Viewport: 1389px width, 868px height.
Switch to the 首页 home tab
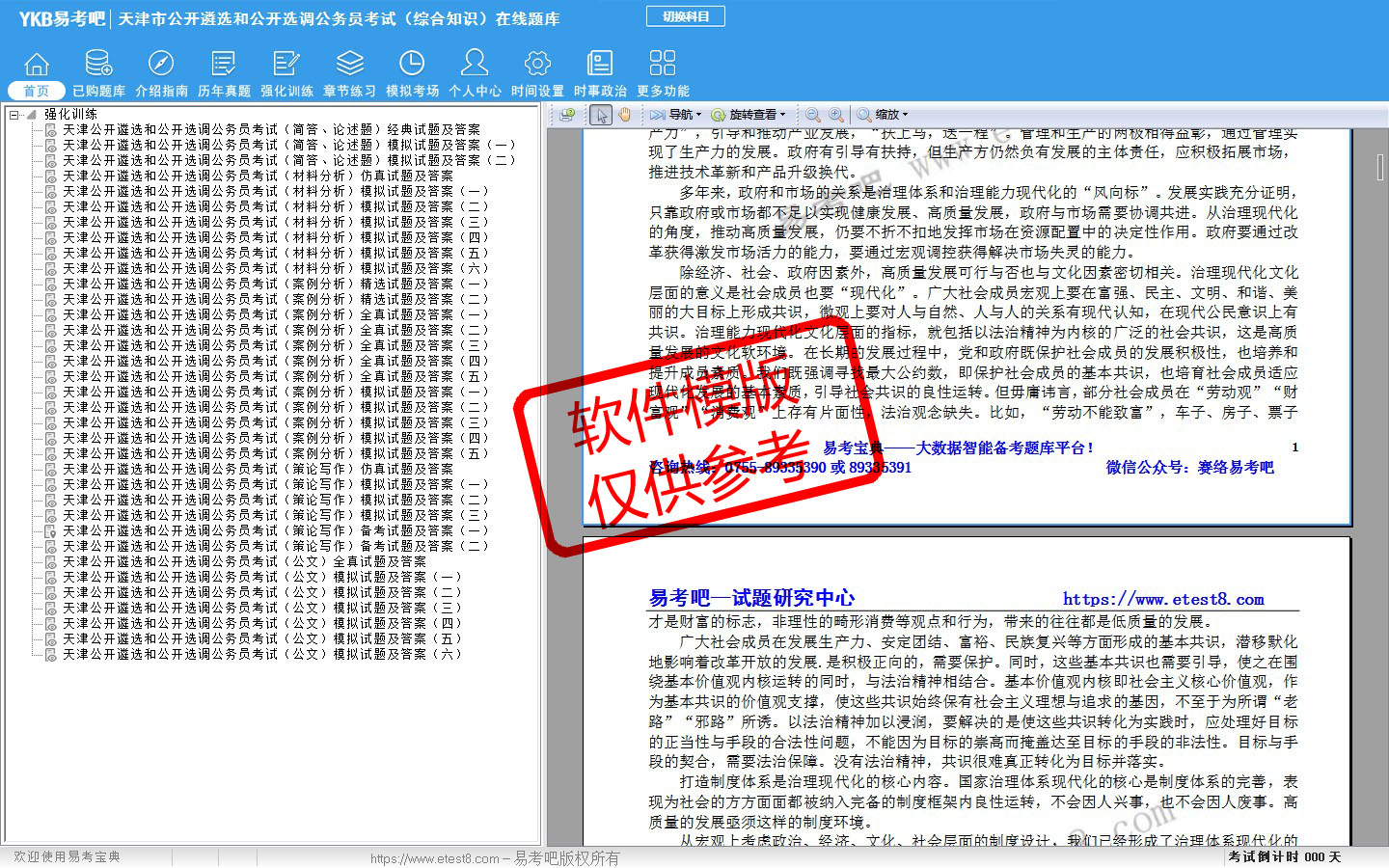pyautogui.click(x=37, y=91)
